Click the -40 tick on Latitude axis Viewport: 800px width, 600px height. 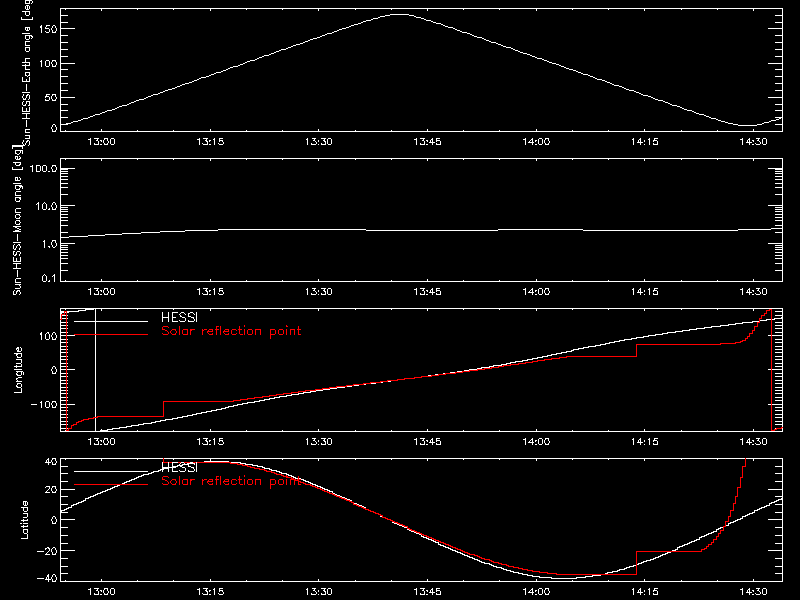coord(46,579)
